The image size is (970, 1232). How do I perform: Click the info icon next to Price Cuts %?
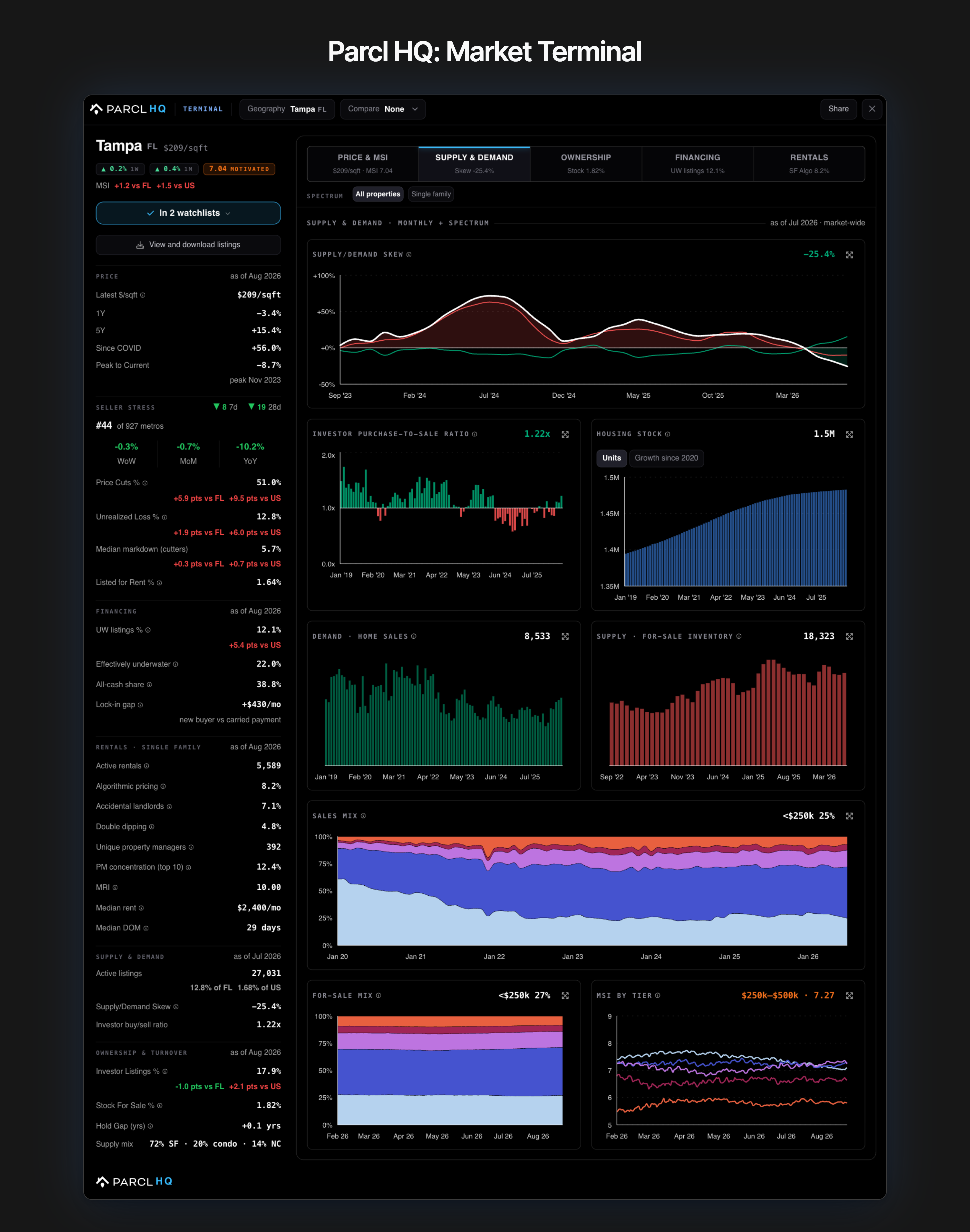tap(145, 483)
